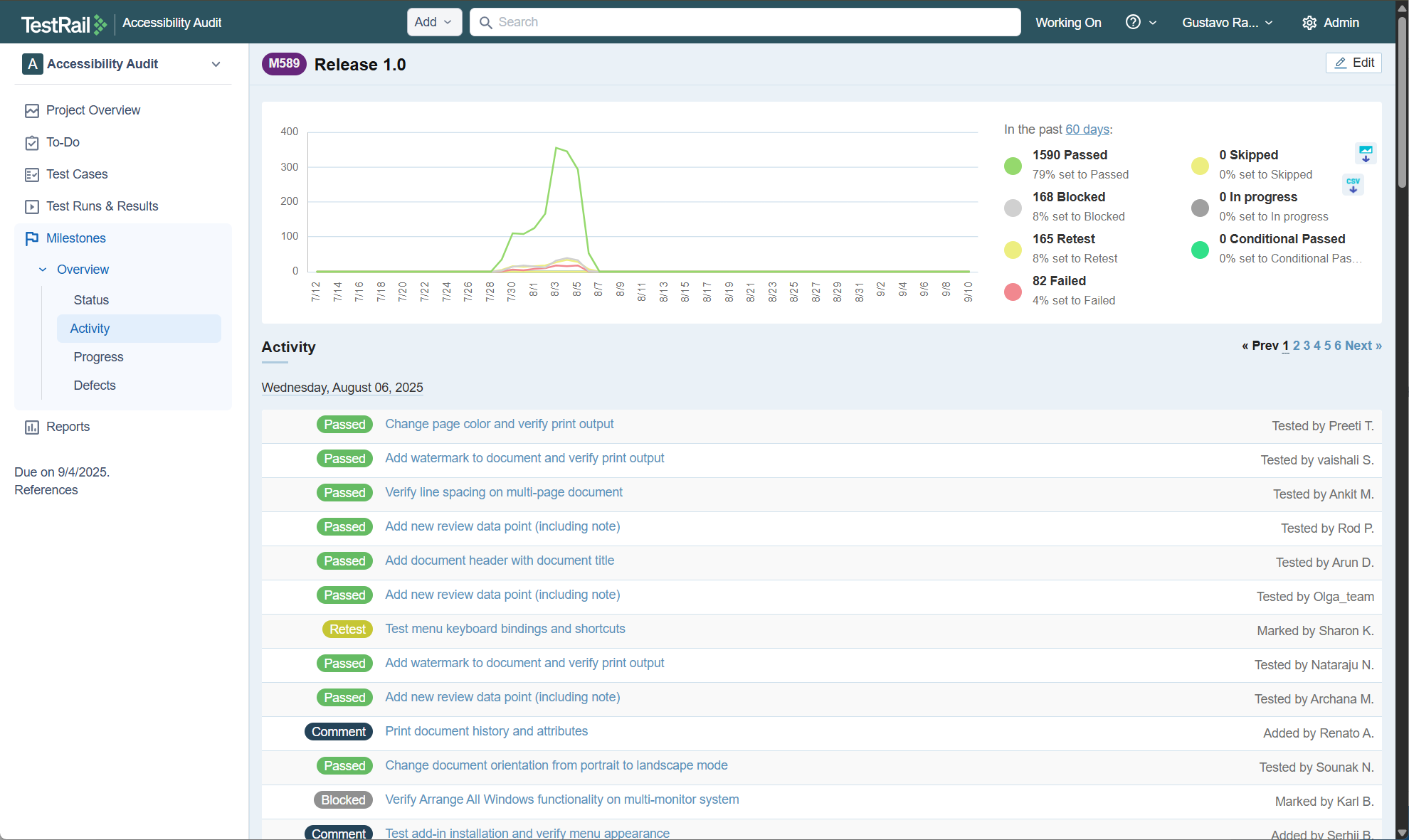Click the To-Do checklist icon
Image resolution: width=1409 pixels, height=840 pixels.
click(32, 143)
